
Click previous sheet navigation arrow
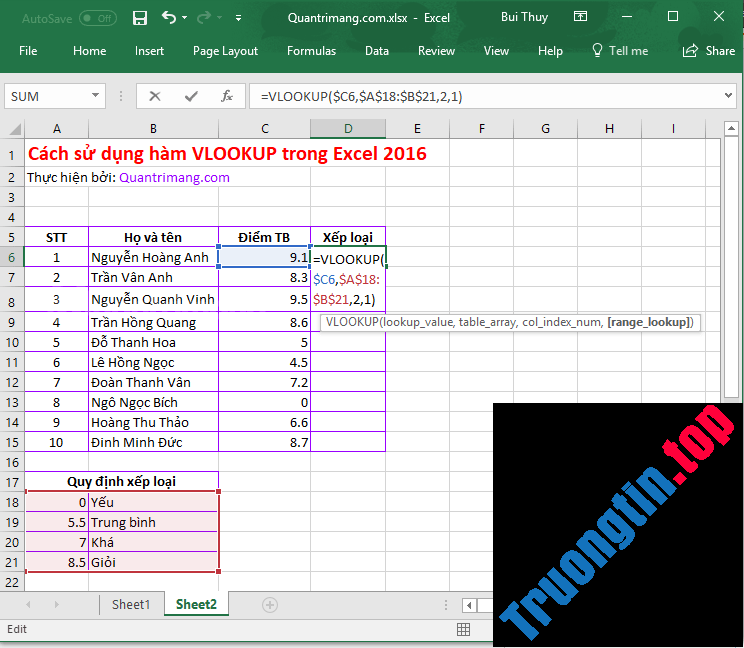(x=28, y=604)
